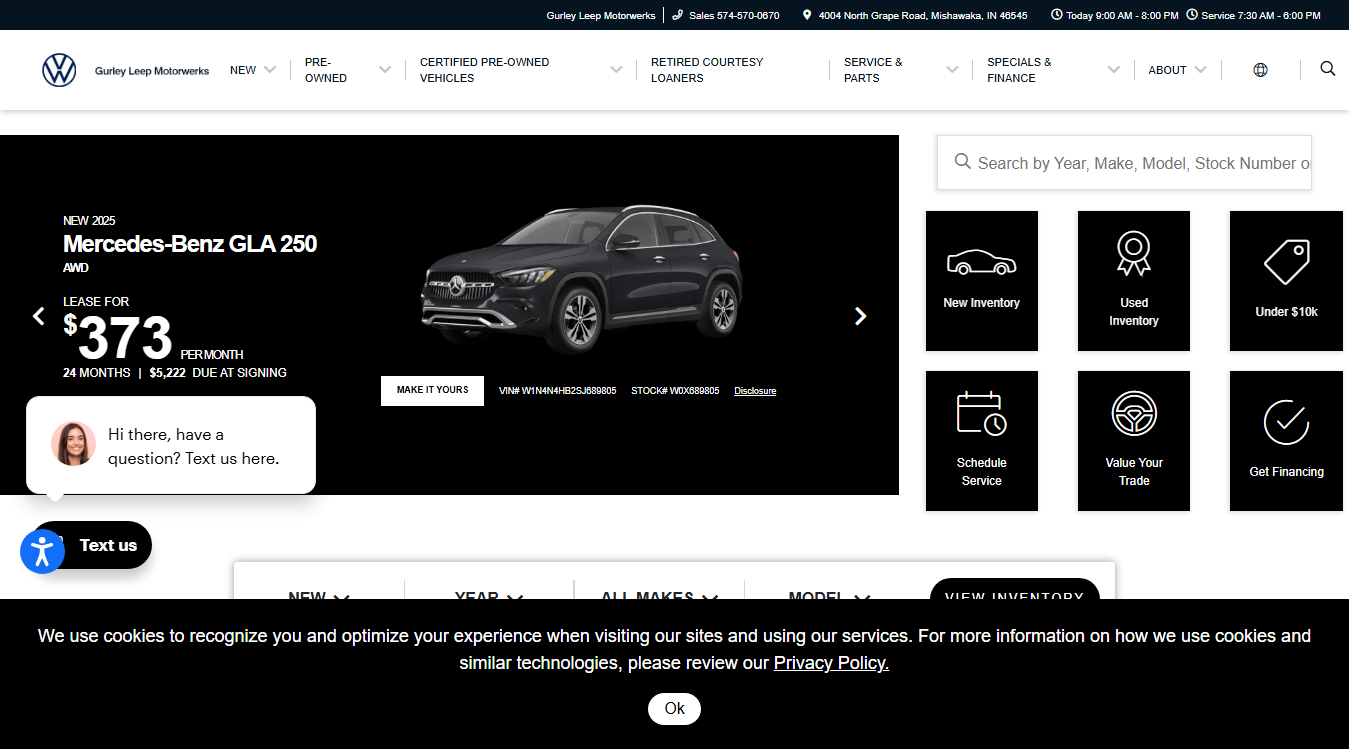
Task: Click the Volkswagen logo icon
Action: pyautogui.click(x=59, y=70)
